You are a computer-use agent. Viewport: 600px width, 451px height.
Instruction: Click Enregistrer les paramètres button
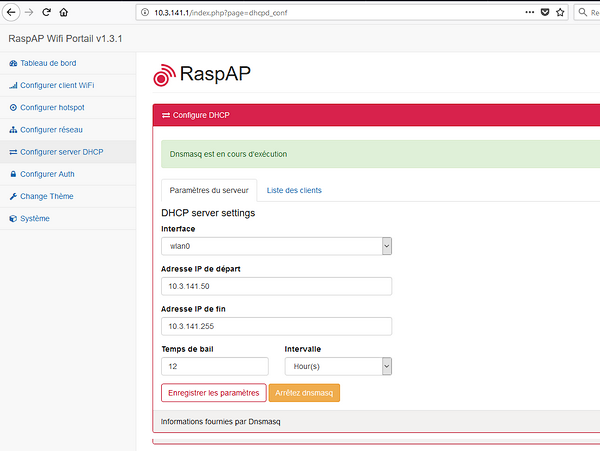(214, 393)
